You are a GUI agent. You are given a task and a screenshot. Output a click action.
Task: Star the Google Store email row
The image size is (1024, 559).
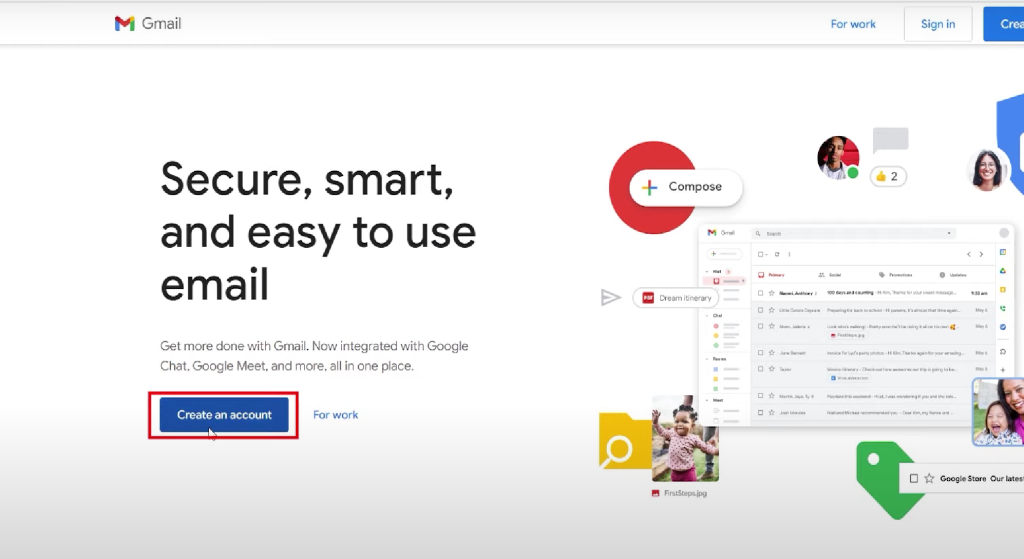tap(929, 479)
